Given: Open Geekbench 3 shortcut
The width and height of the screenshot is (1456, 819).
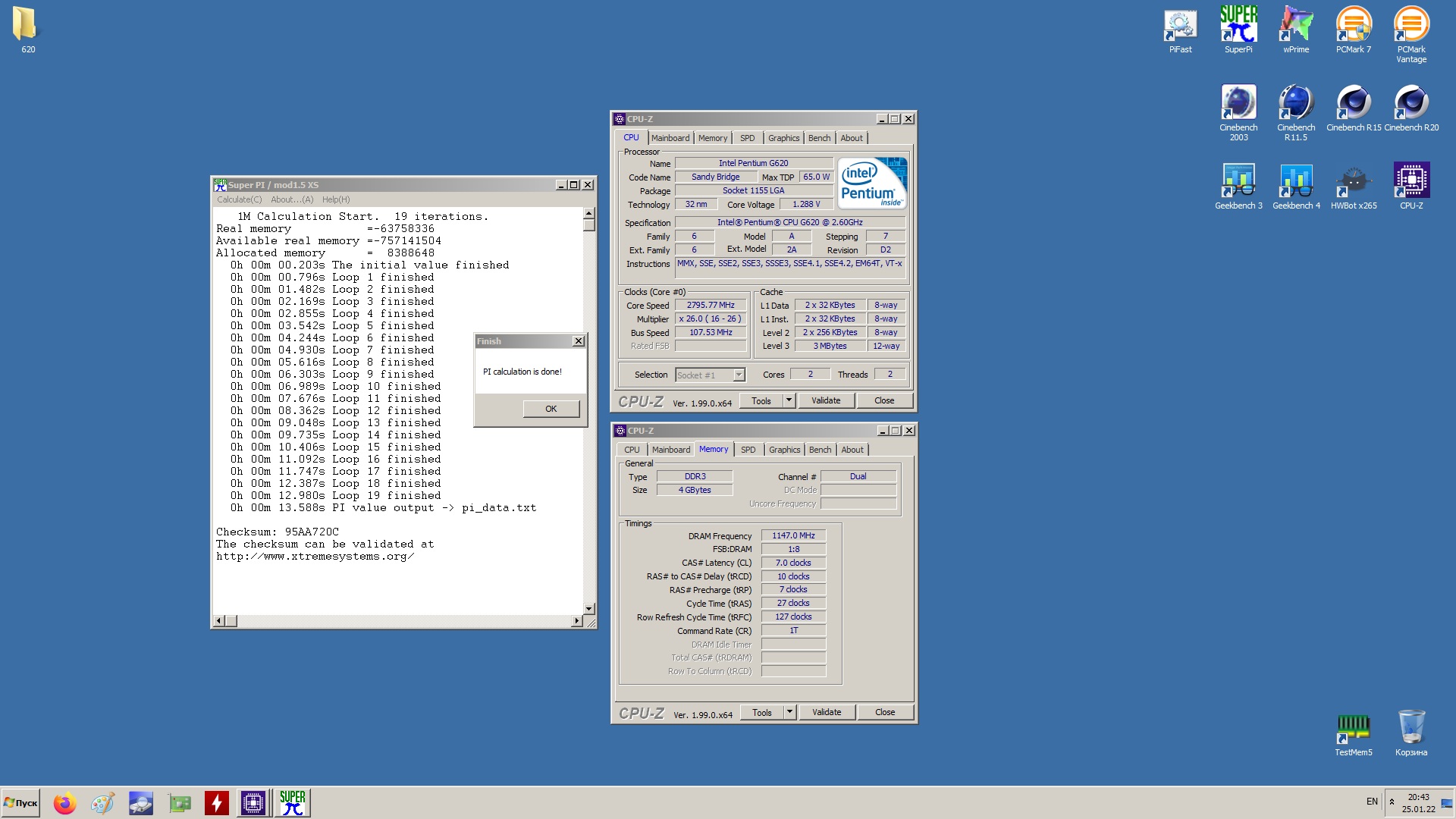Looking at the screenshot, I should pyautogui.click(x=1238, y=185).
